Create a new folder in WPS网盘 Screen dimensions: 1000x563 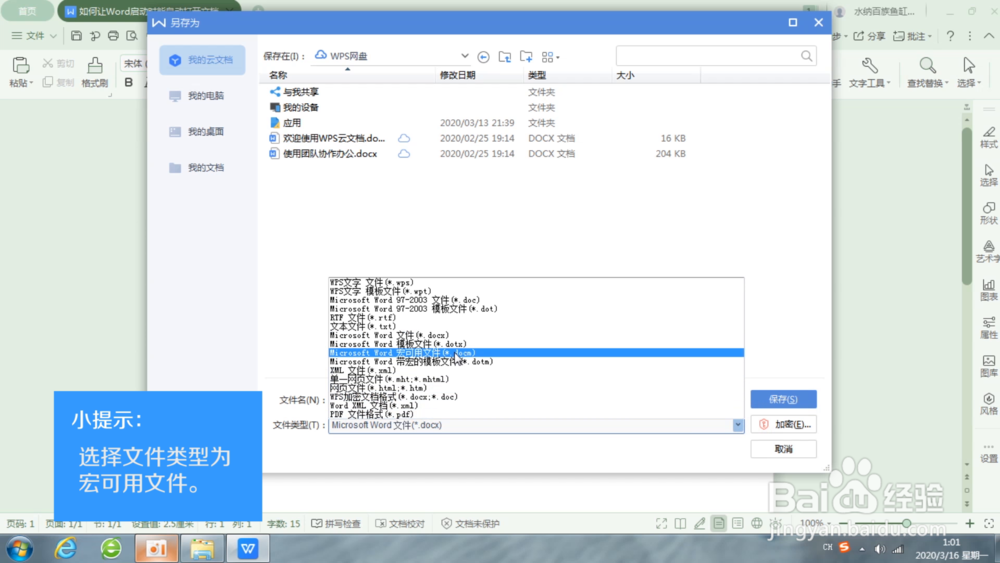point(526,57)
